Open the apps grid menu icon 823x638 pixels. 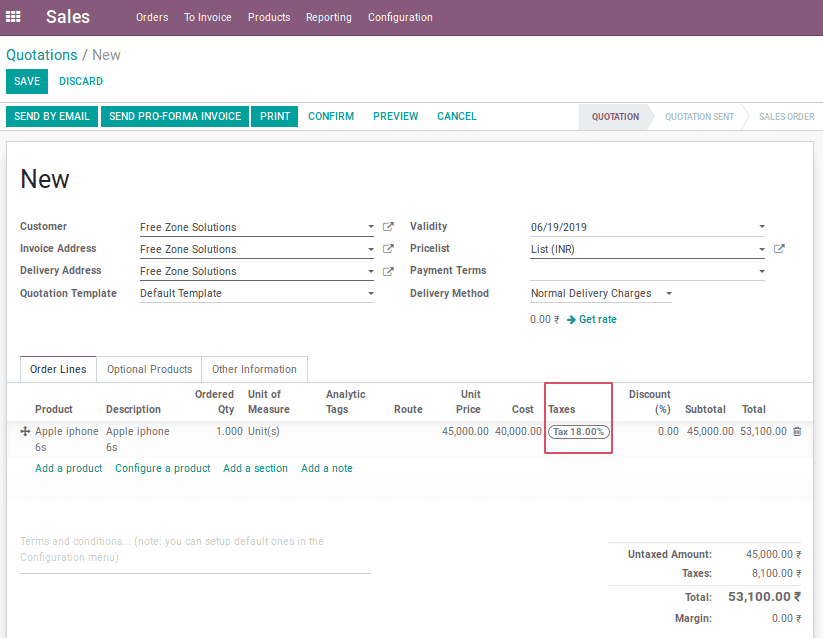click(13, 17)
